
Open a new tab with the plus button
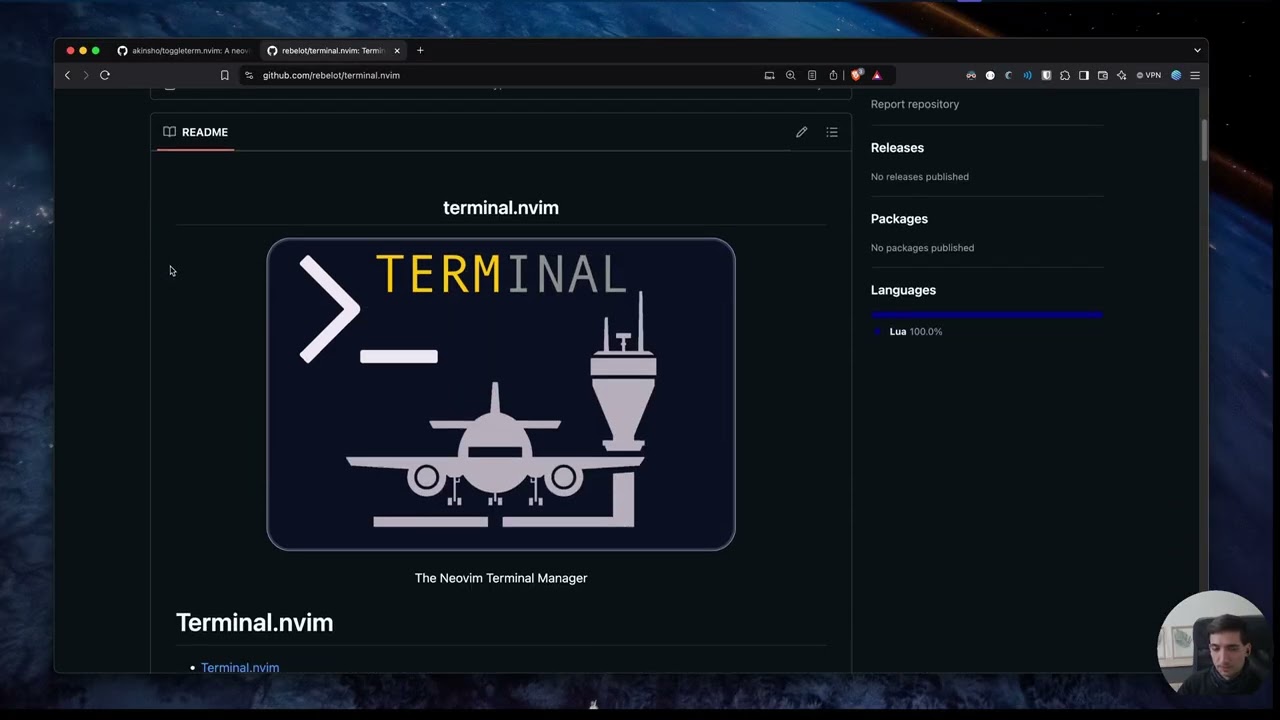[x=420, y=50]
